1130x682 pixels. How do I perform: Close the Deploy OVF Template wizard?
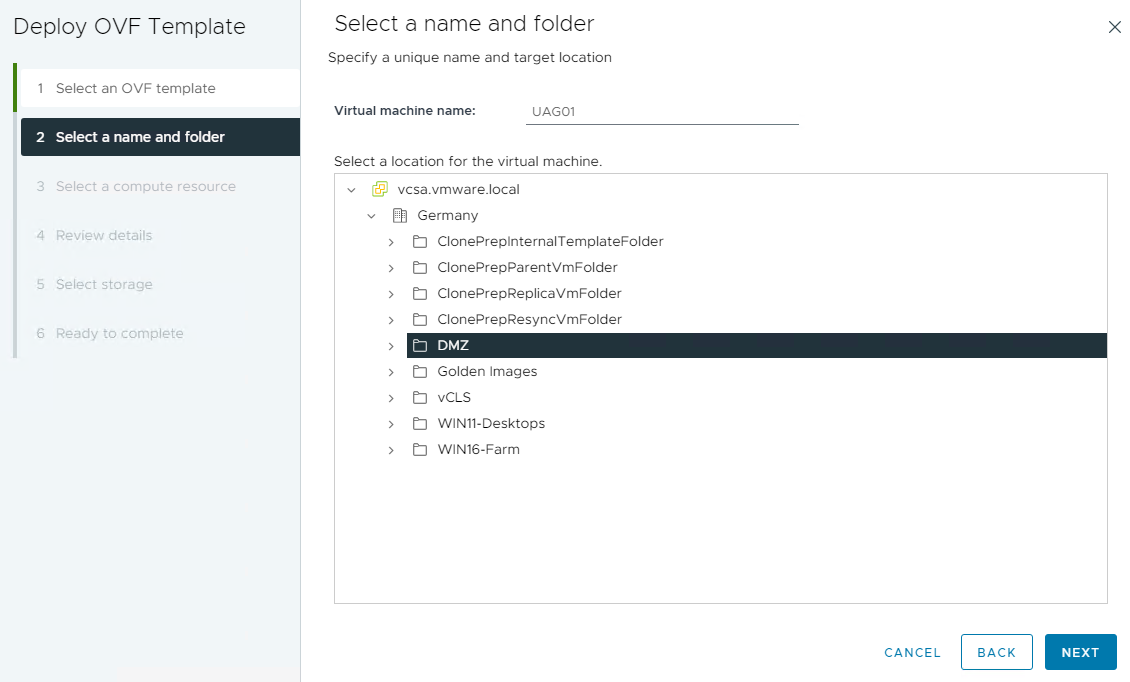(1114, 27)
